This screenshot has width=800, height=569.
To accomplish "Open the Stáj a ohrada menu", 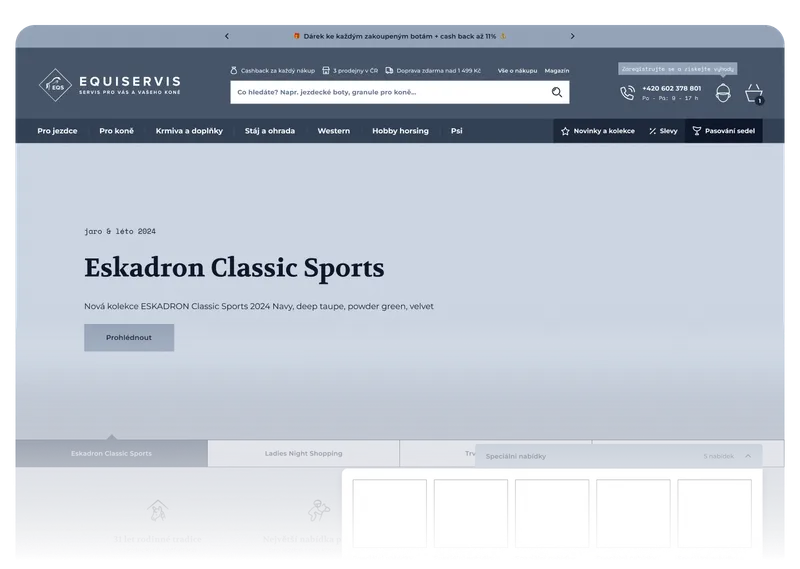I will [270, 131].
